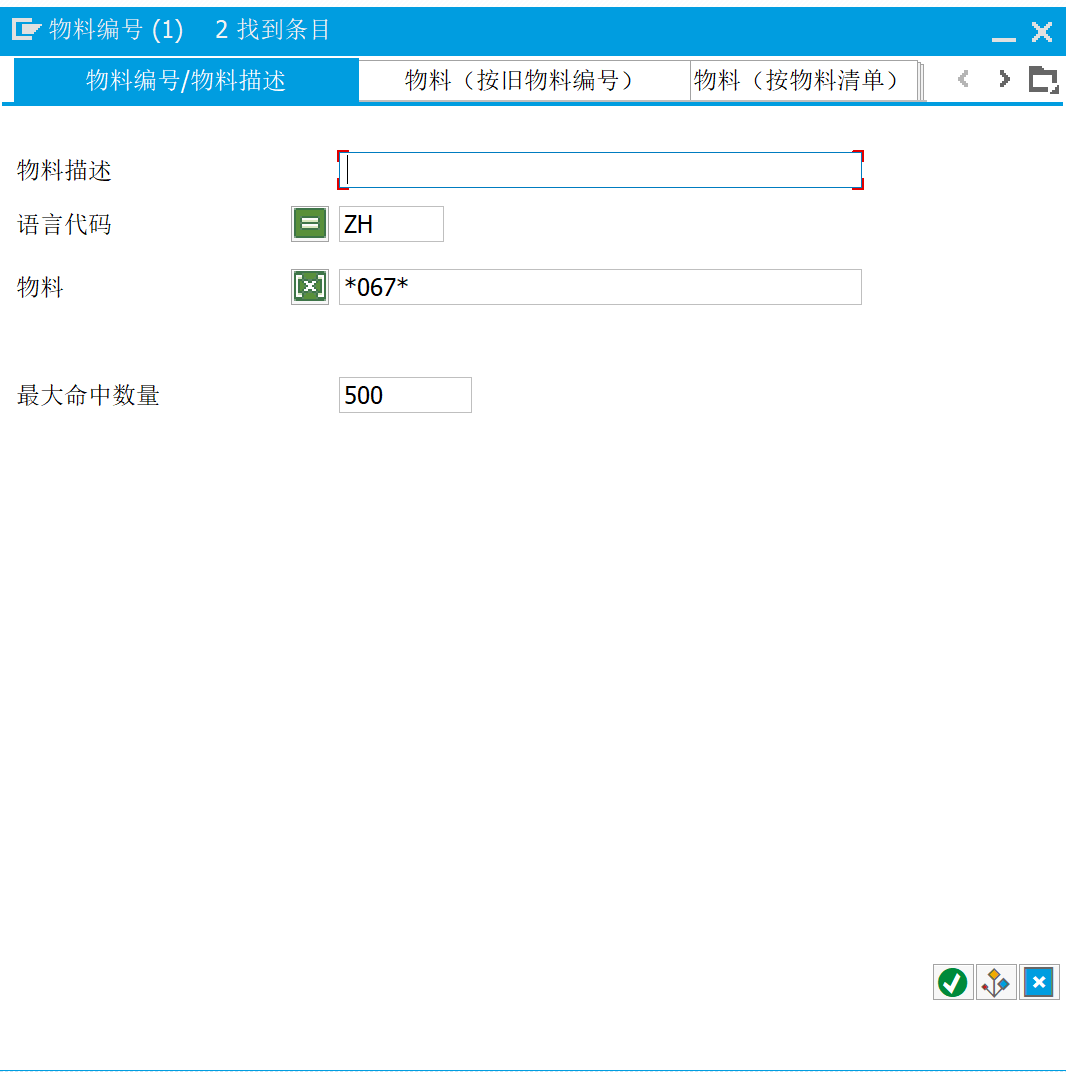Image resolution: width=1066 pixels, height=1072 pixels.
Task: Open multiple selection with diamond tree icon
Action: coord(995,982)
